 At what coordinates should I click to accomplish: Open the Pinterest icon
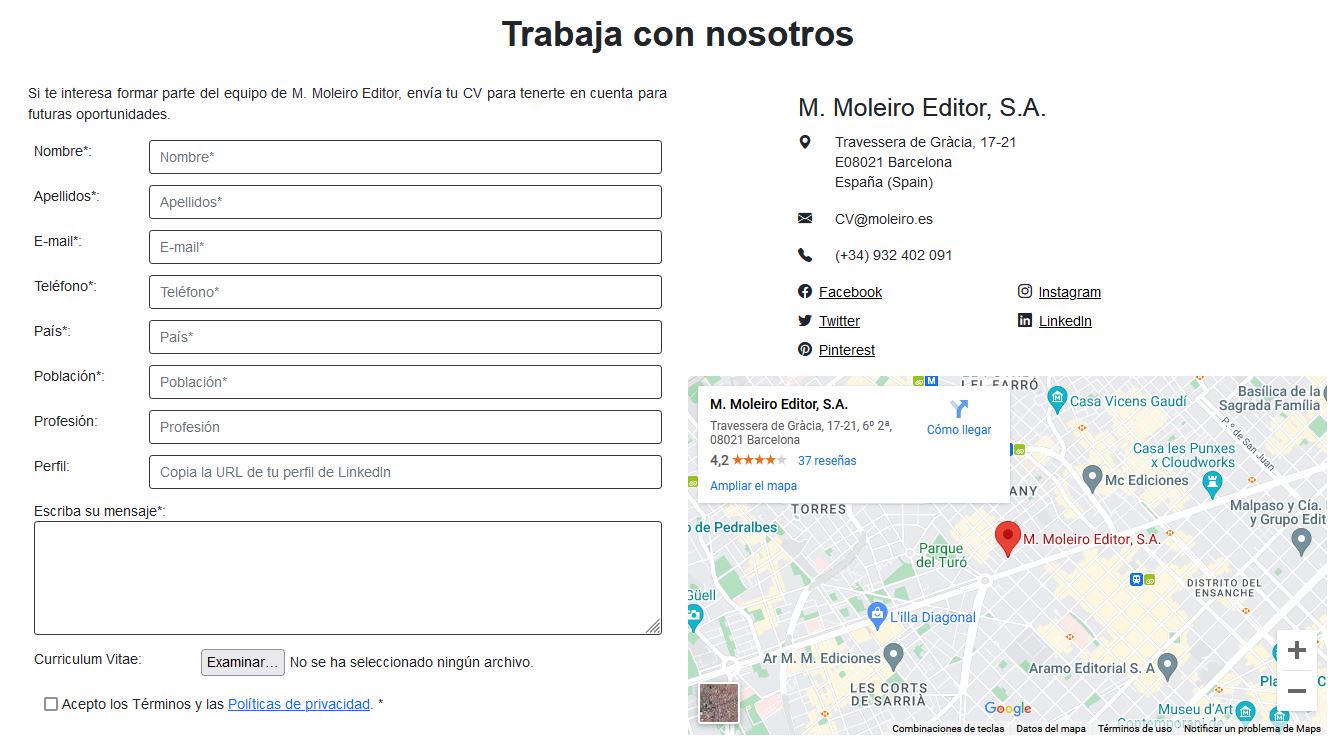(805, 349)
